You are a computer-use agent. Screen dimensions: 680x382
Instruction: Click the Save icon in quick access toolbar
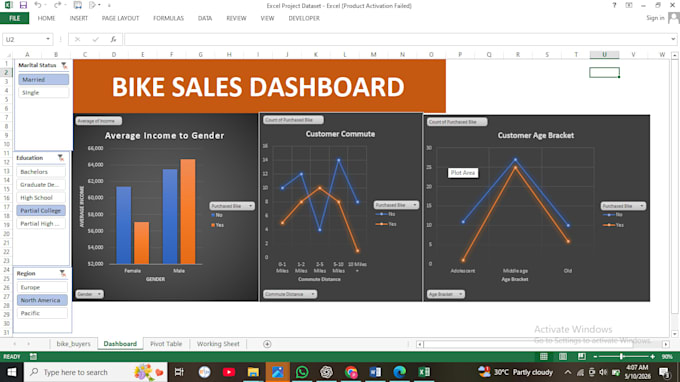click(23, 5)
